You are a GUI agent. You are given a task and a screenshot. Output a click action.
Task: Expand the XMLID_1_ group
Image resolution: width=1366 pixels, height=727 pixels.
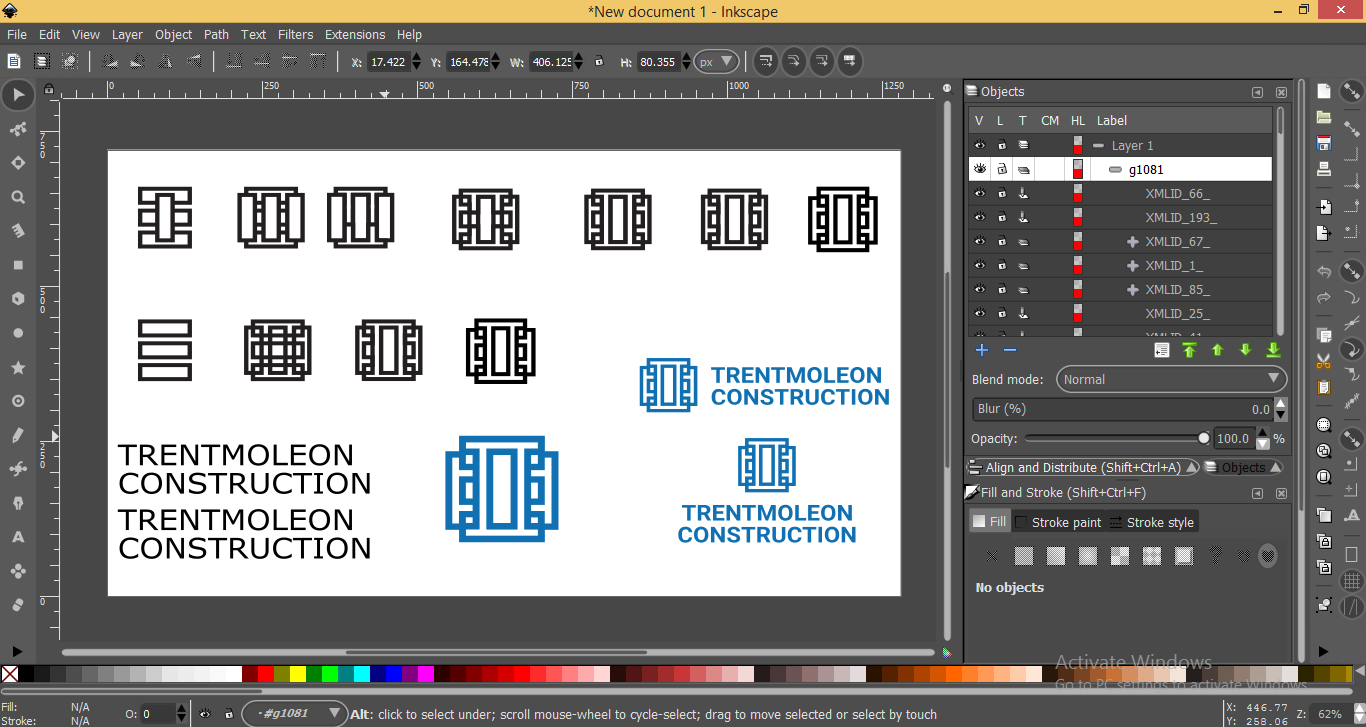click(1133, 266)
